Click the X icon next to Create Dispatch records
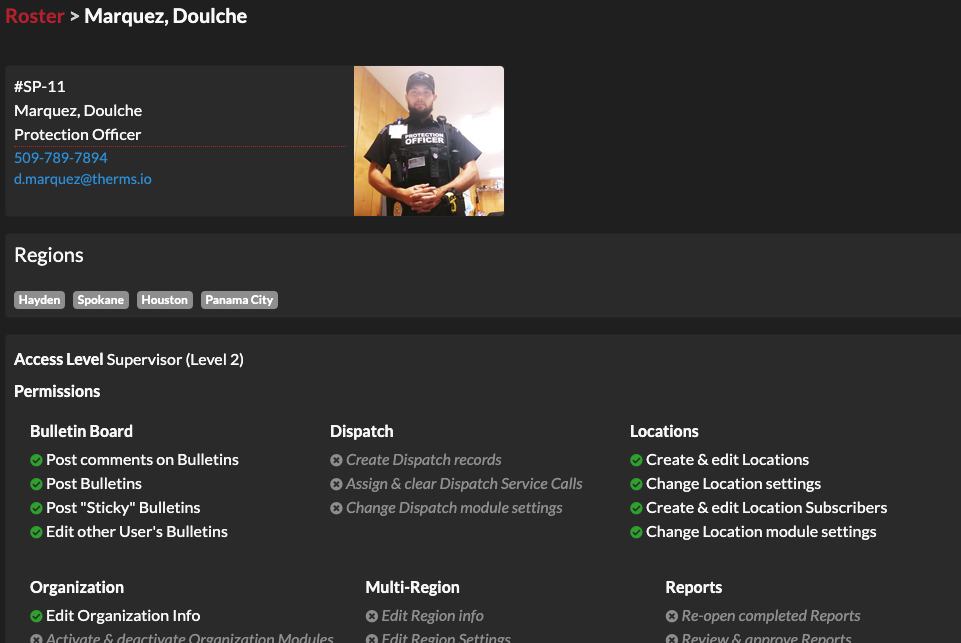Viewport: 961px width, 643px height. (x=336, y=459)
